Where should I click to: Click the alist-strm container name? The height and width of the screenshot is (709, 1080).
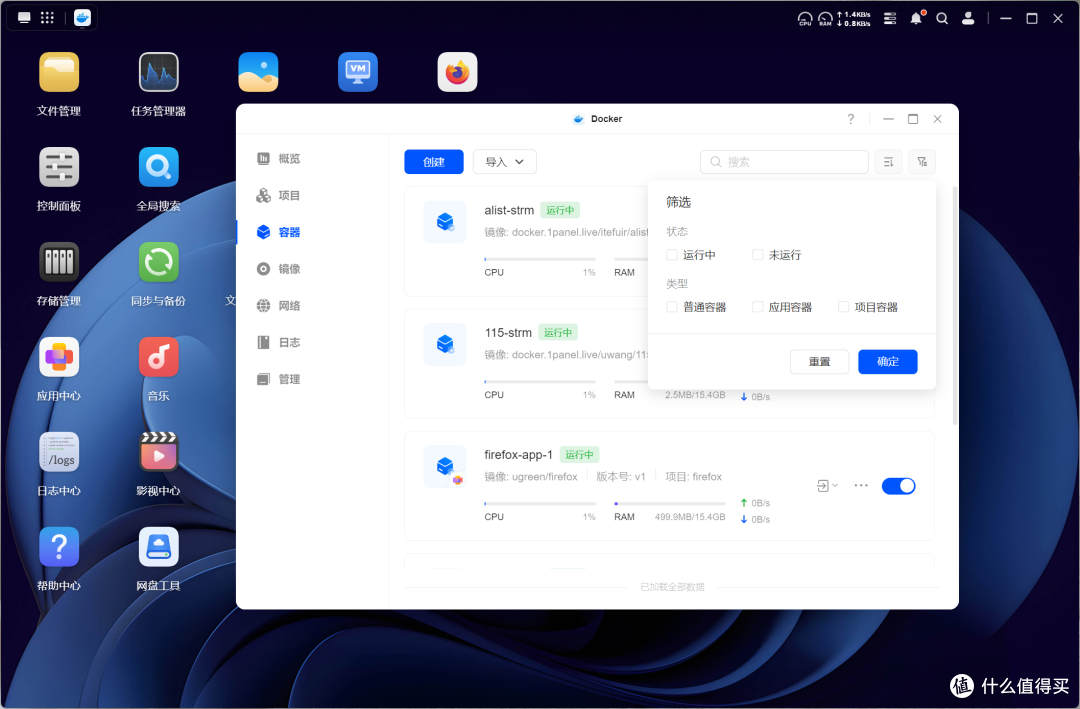pos(509,210)
